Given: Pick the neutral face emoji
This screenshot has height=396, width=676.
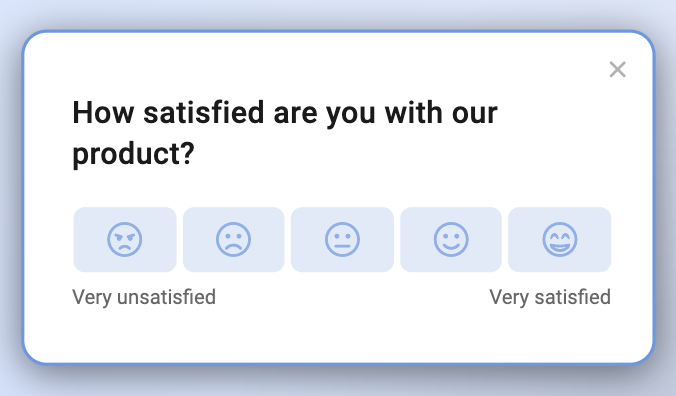Looking at the screenshot, I should click(342, 240).
